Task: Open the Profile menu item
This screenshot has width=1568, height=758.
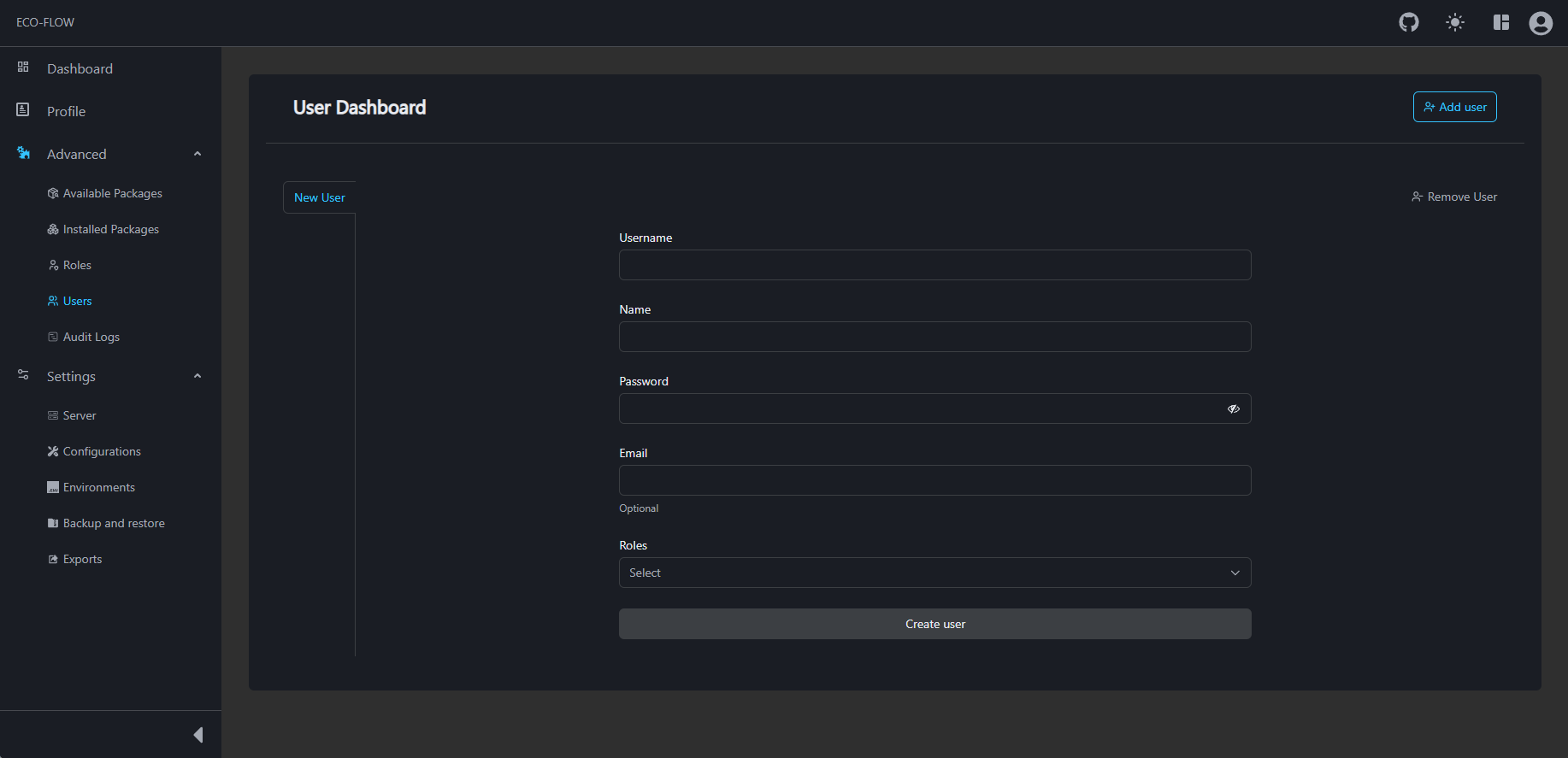Action: [66, 111]
